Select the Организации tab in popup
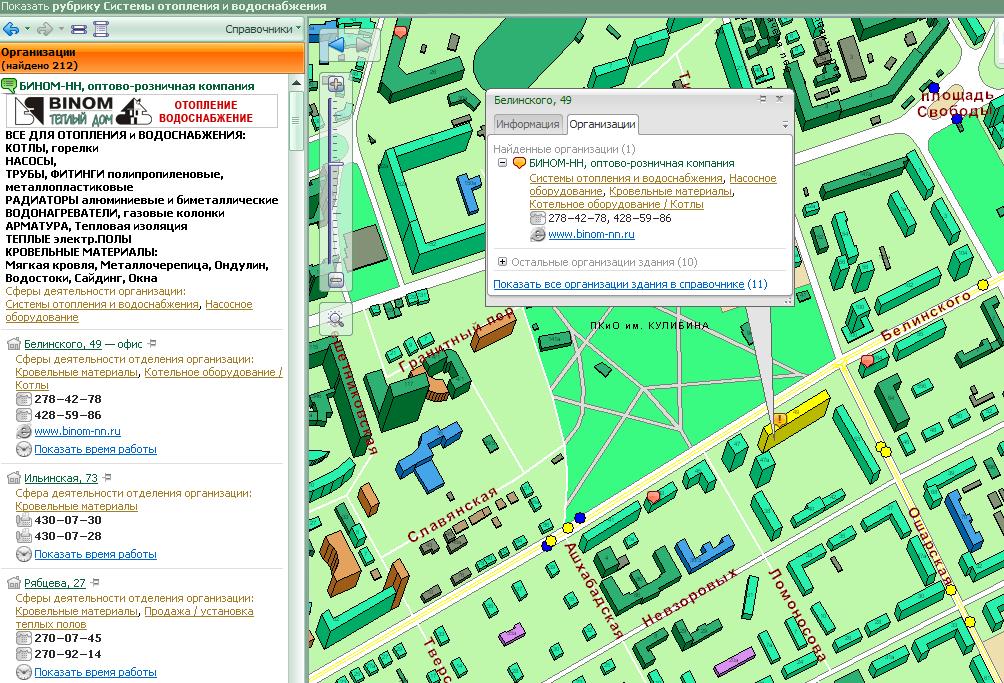This screenshot has height=683, width=1004. 603,124
